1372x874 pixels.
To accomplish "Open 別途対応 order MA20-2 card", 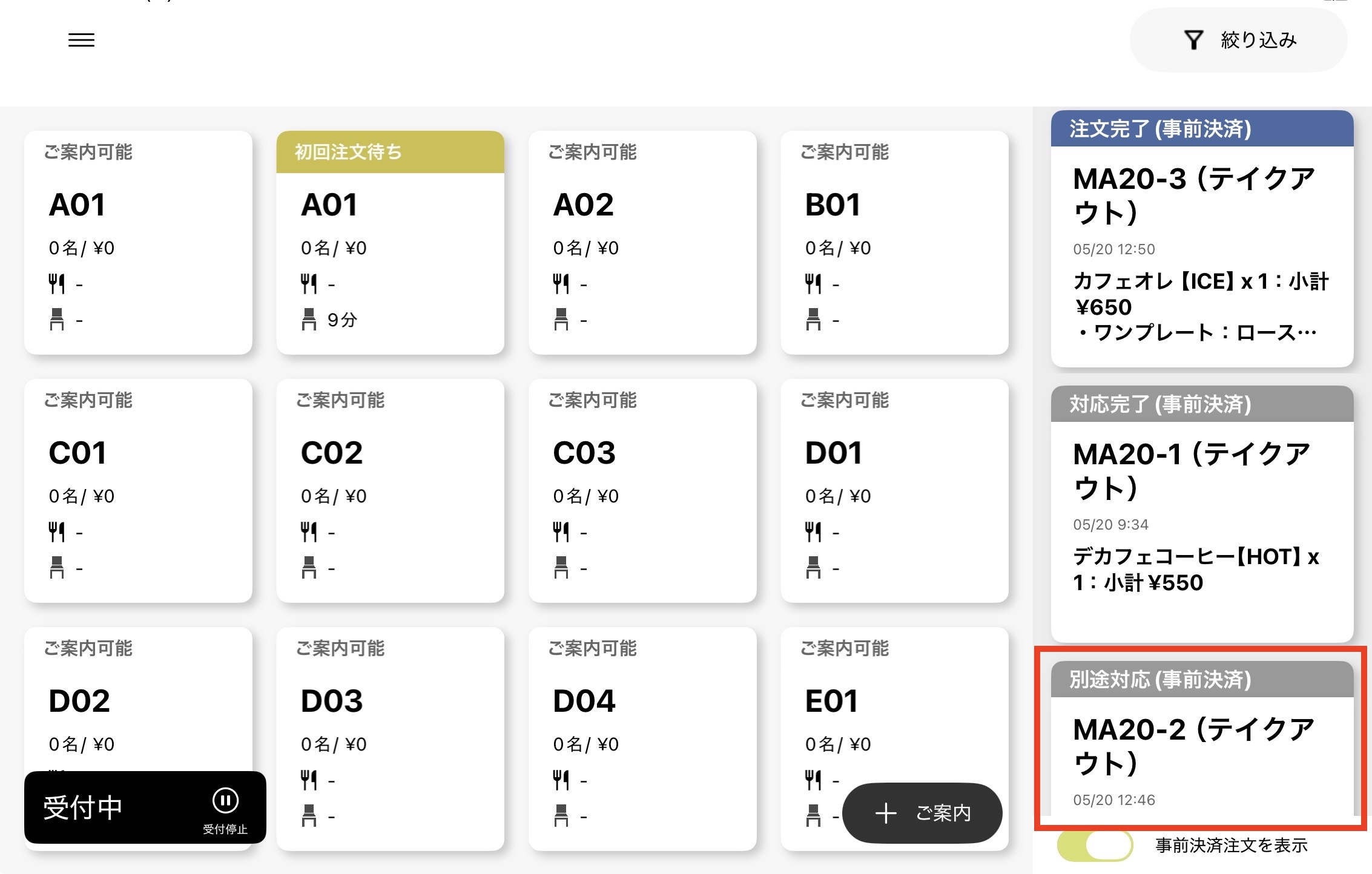I will tap(1202, 738).
